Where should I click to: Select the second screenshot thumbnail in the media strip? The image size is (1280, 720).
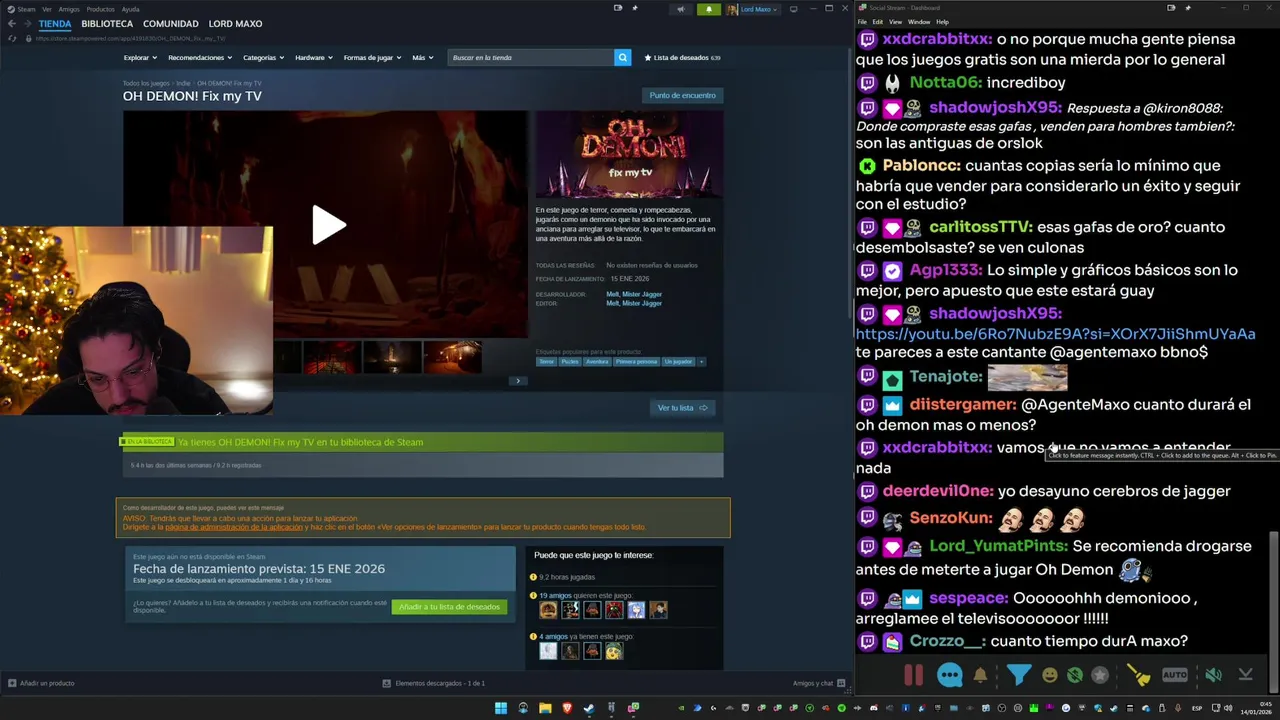(331, 357)
